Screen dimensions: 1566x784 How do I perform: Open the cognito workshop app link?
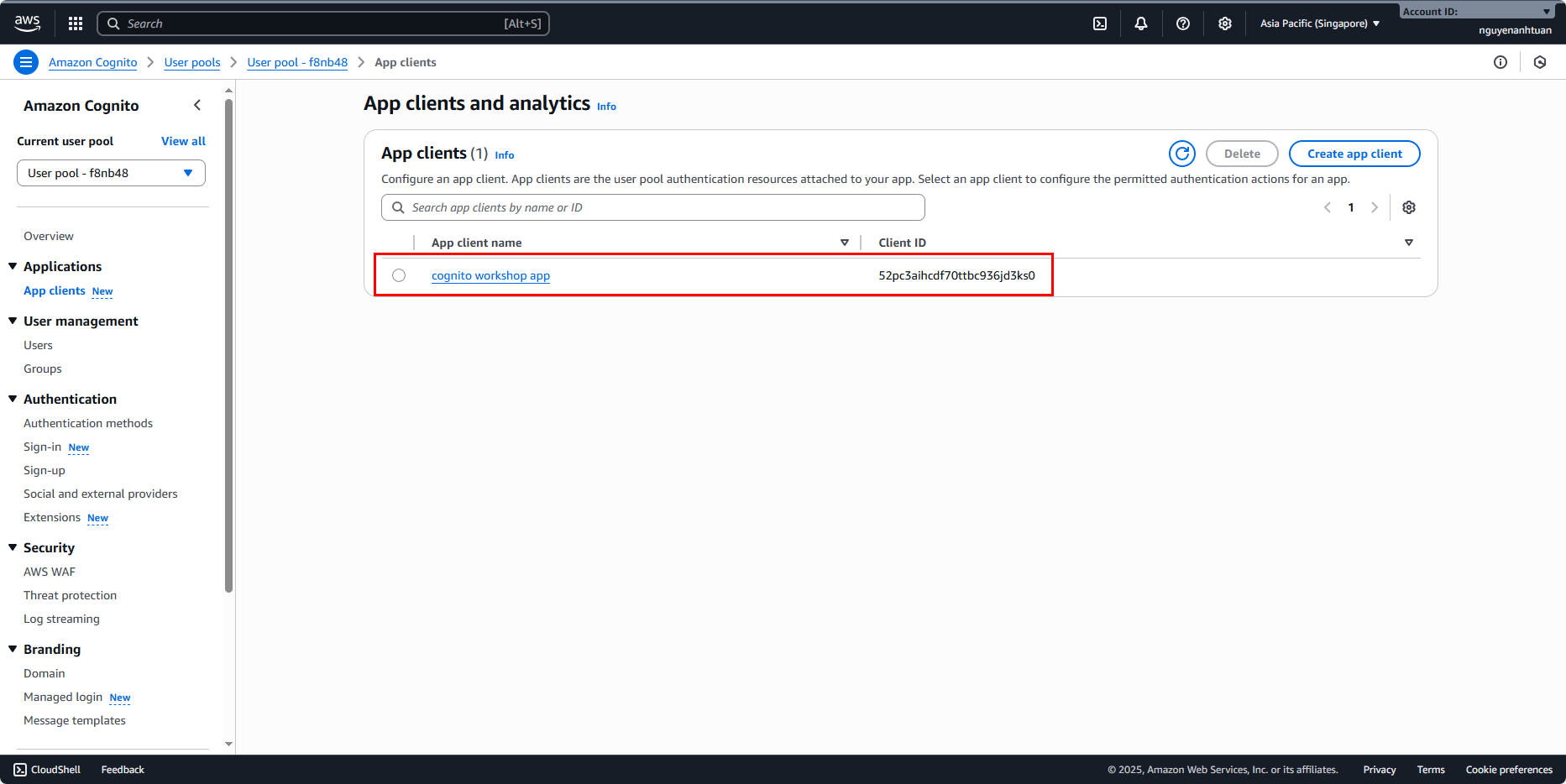pos(490,275)
